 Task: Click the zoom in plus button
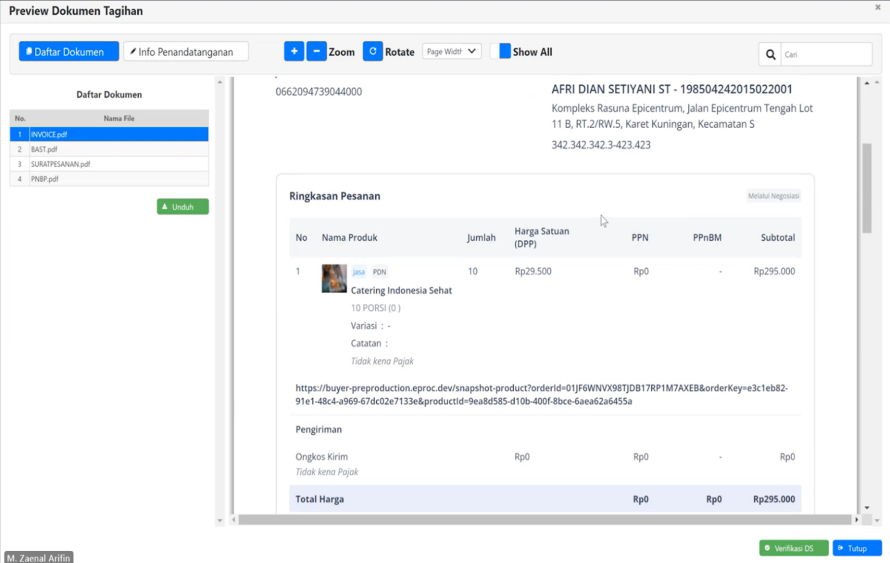[x=293, y=52]
